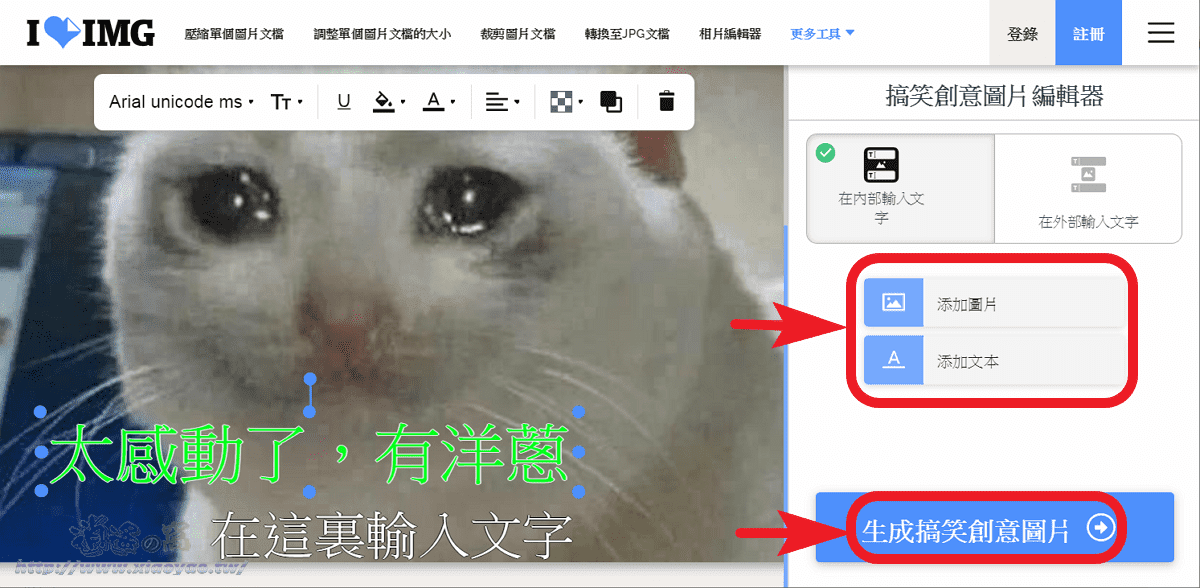Open the Arial unicode ms font dropdown
The image size is (1200, 588).
click(181, 102)
